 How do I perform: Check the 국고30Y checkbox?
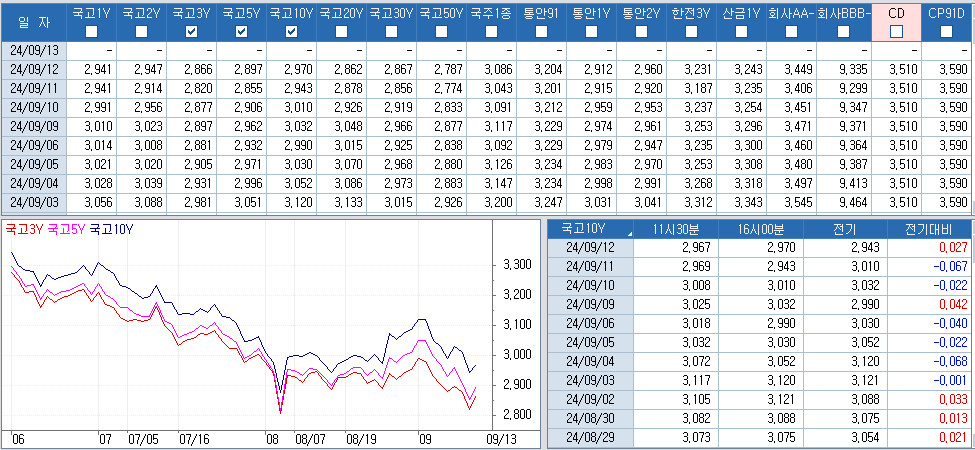pyautogui.click(x=391, y=32)
